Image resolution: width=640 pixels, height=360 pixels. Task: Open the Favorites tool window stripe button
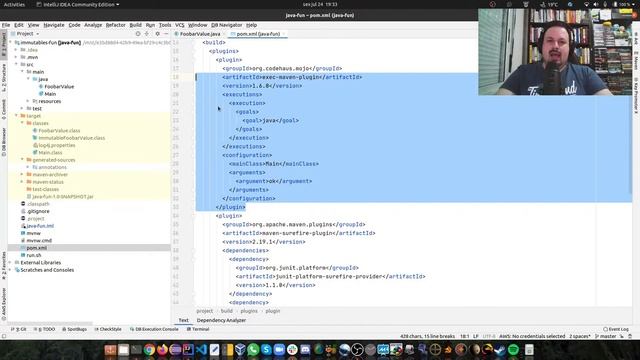(4, 265)
